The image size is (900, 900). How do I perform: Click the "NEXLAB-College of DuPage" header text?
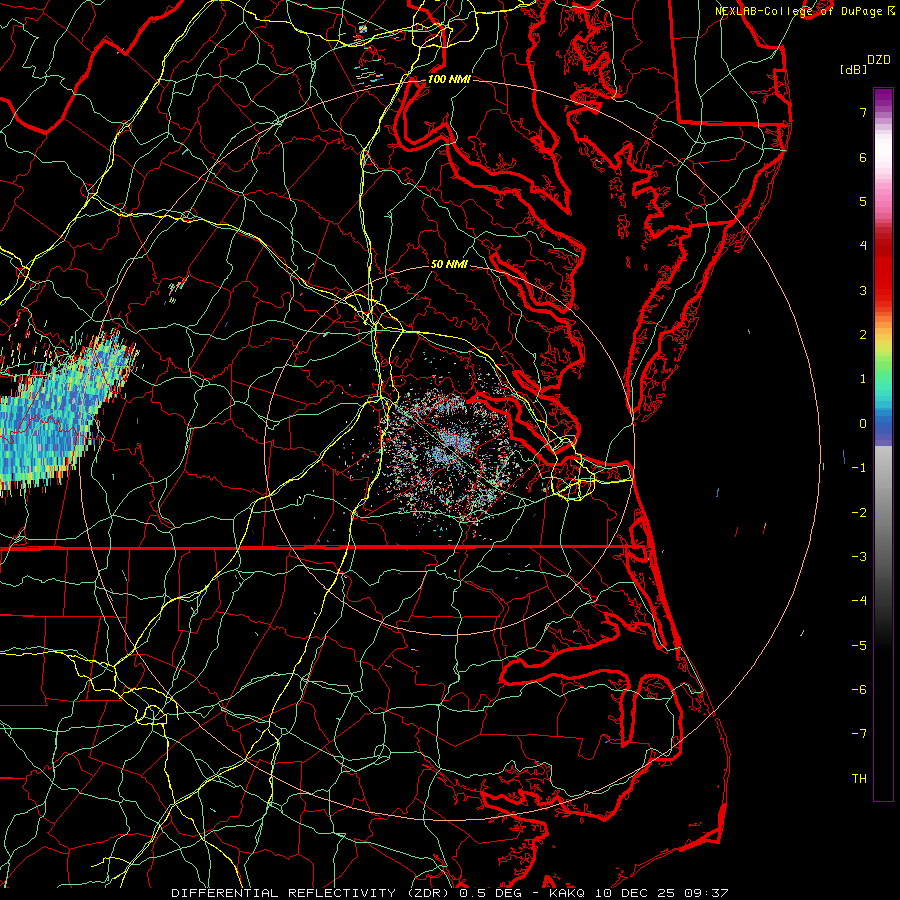click(x=800, y=11)
